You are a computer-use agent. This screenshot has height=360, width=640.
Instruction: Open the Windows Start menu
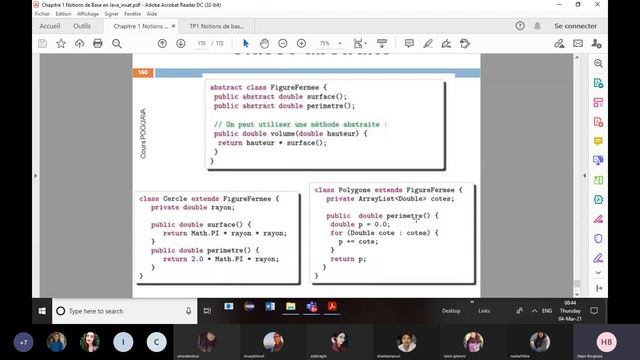click(x=42, y=311)
